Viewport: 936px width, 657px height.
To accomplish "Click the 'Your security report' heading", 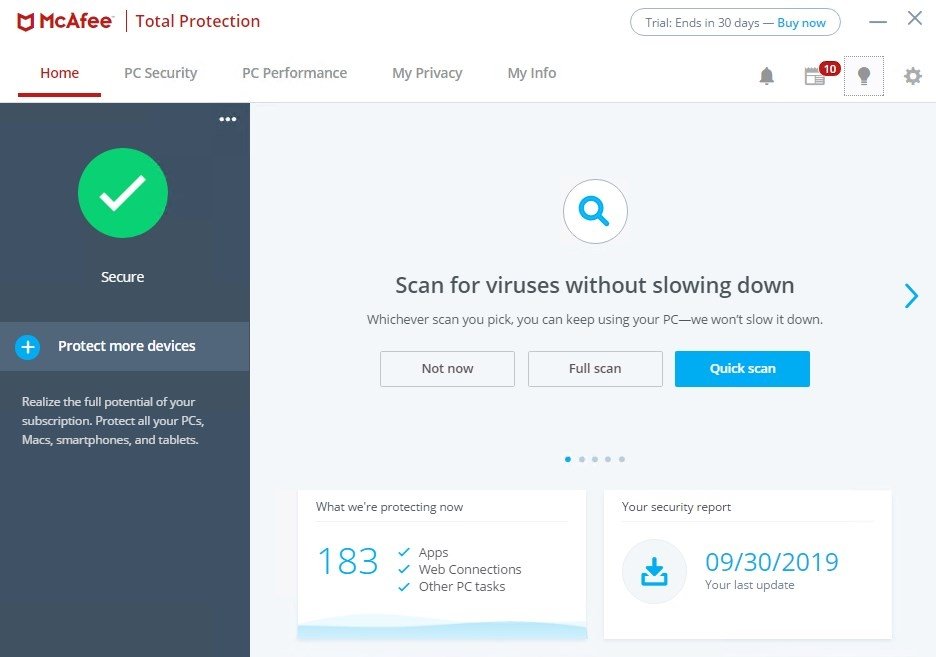I will [676, 507].
